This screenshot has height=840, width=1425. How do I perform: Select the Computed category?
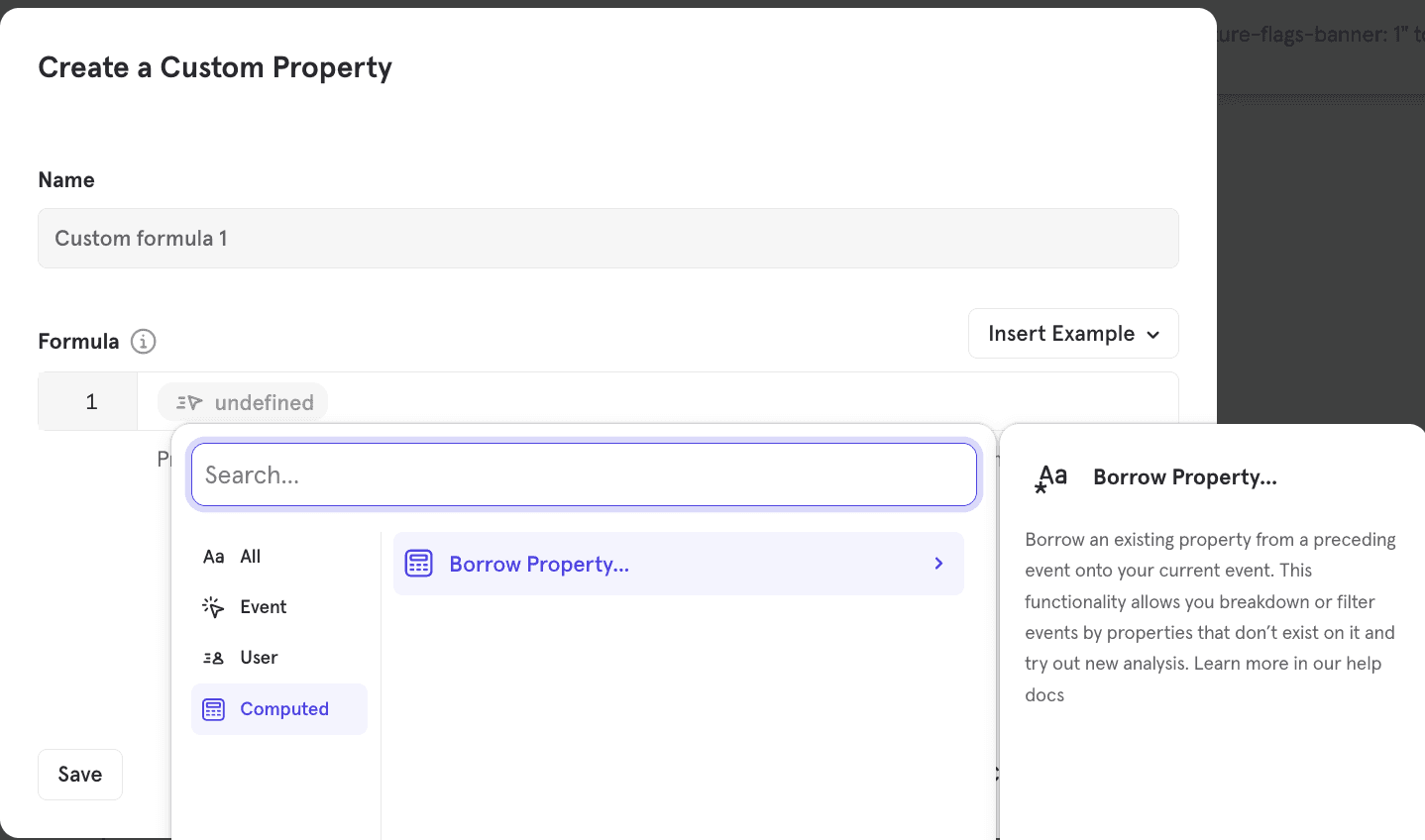tap(283, 709)
